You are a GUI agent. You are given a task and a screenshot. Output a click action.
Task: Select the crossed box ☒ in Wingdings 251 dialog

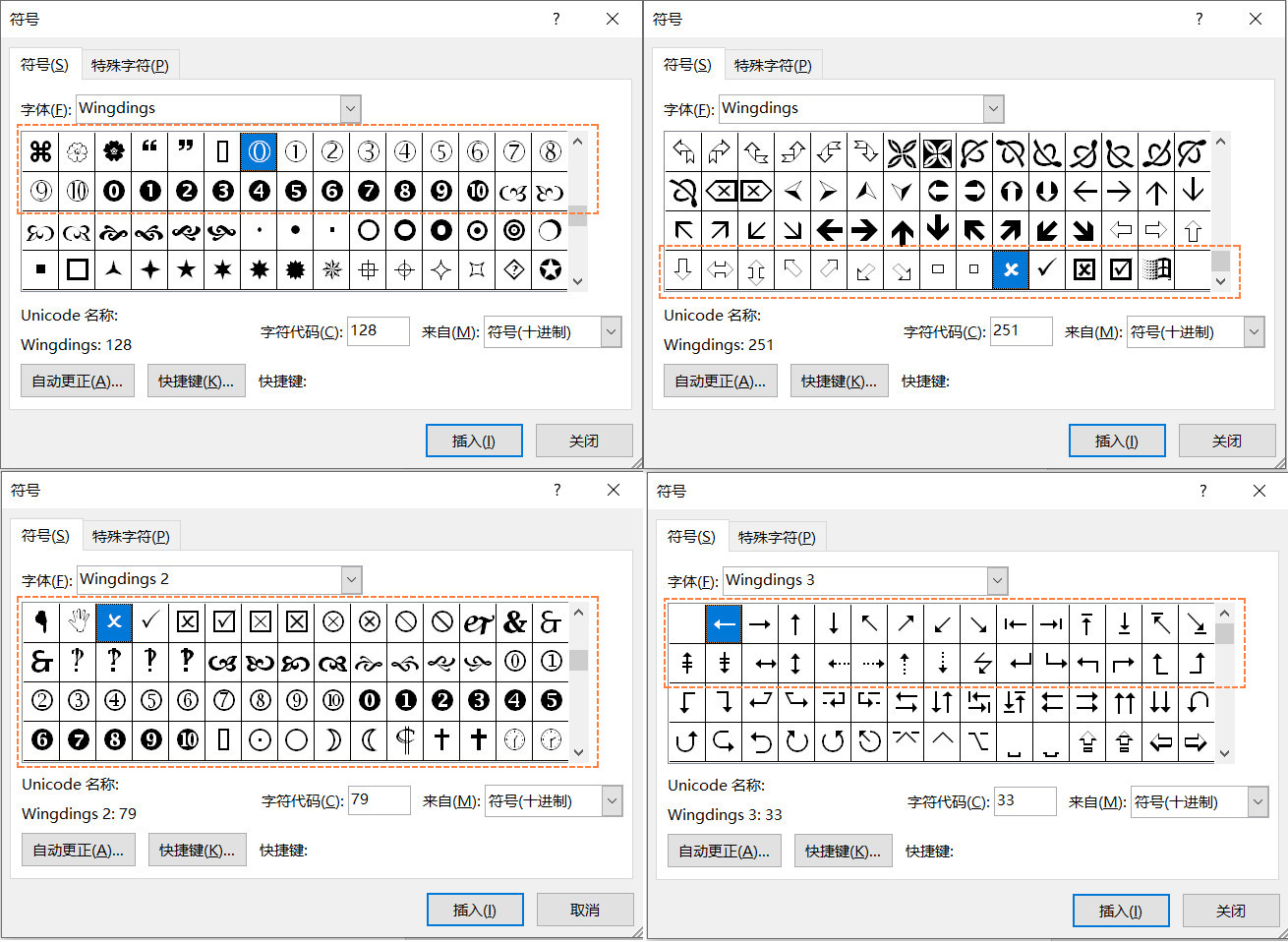(1083, 269)
